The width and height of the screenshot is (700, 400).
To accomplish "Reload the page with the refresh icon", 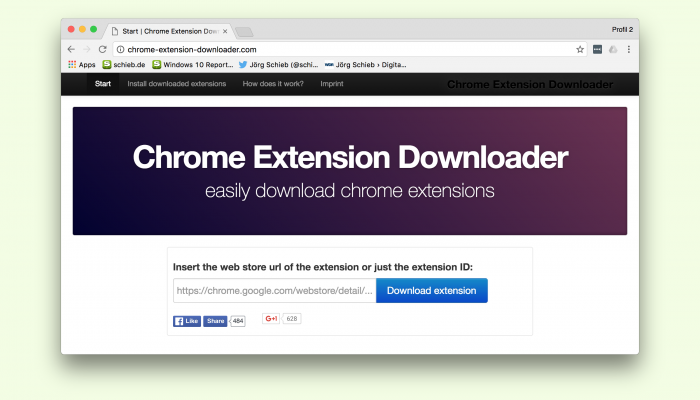I will point(103,49).
